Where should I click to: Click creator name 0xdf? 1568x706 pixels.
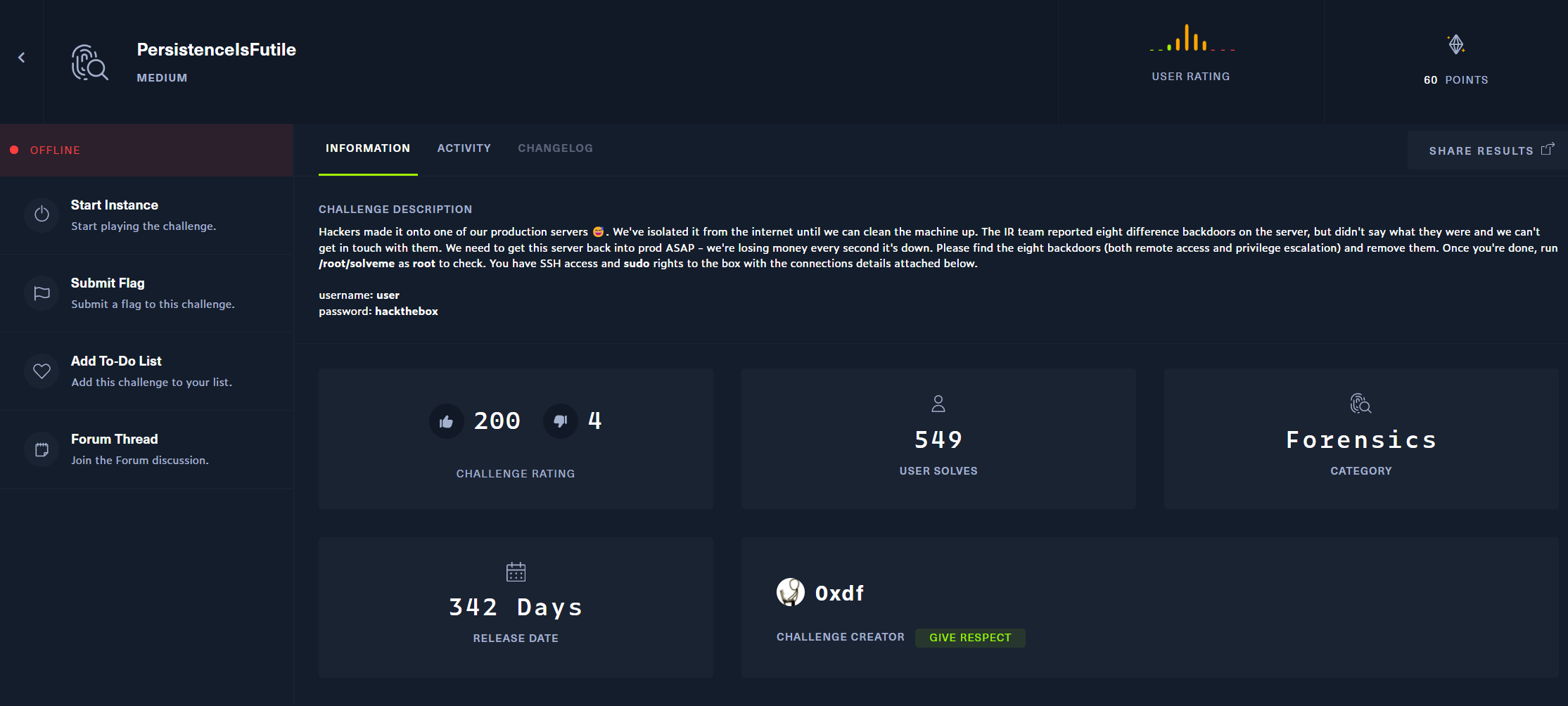pos(839,593)
